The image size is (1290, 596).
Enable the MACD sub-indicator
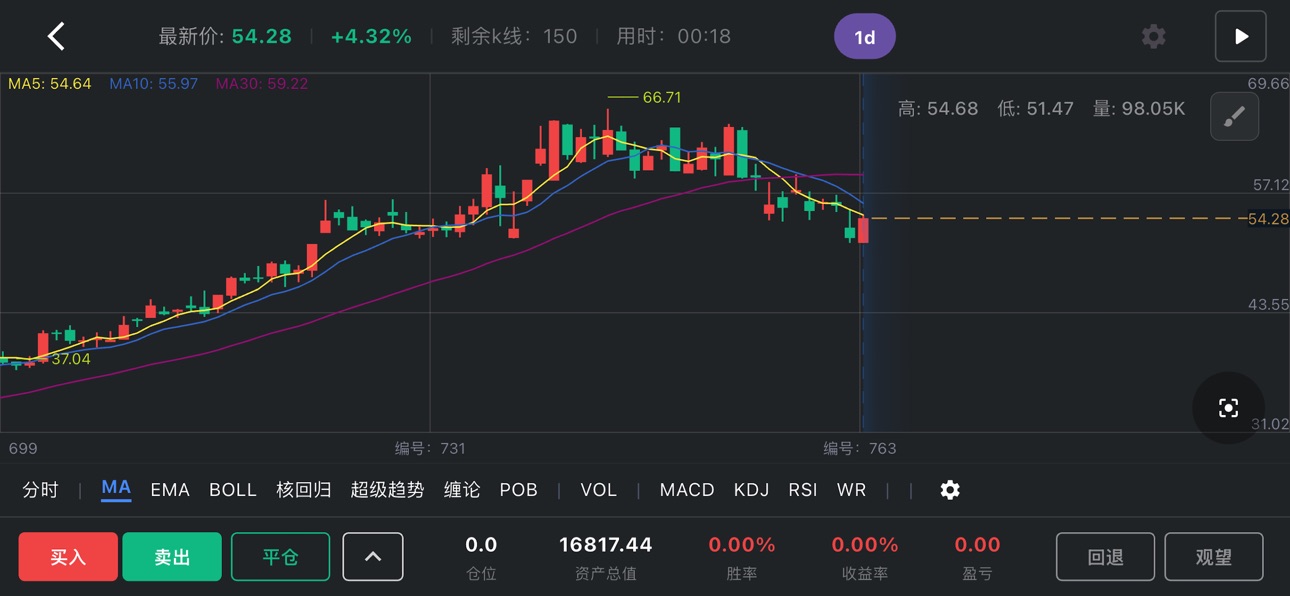click(x=687, y=490)
